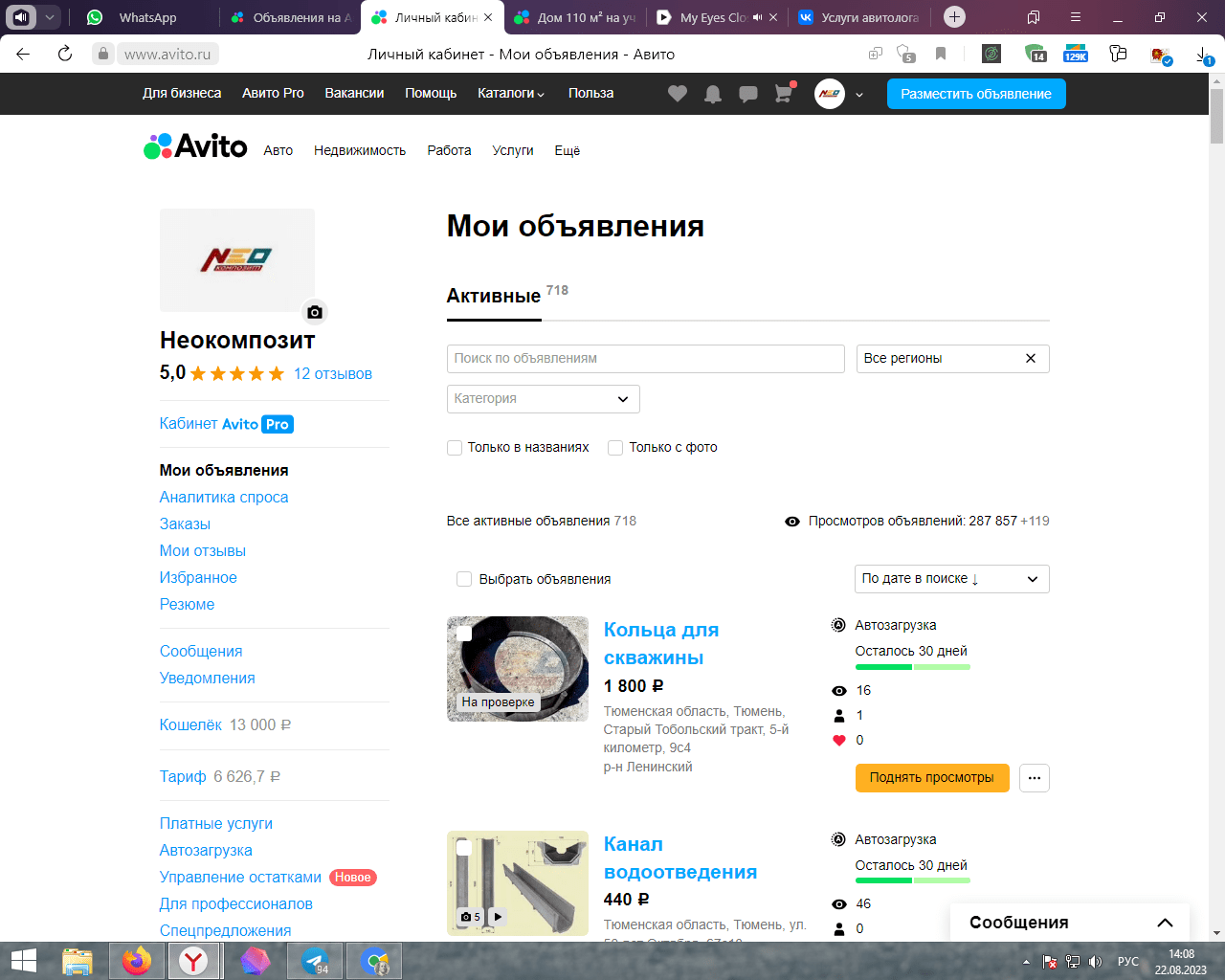Click the Avito logo
The height and width of the screenshot is (980, 1225).
(196, 146)
